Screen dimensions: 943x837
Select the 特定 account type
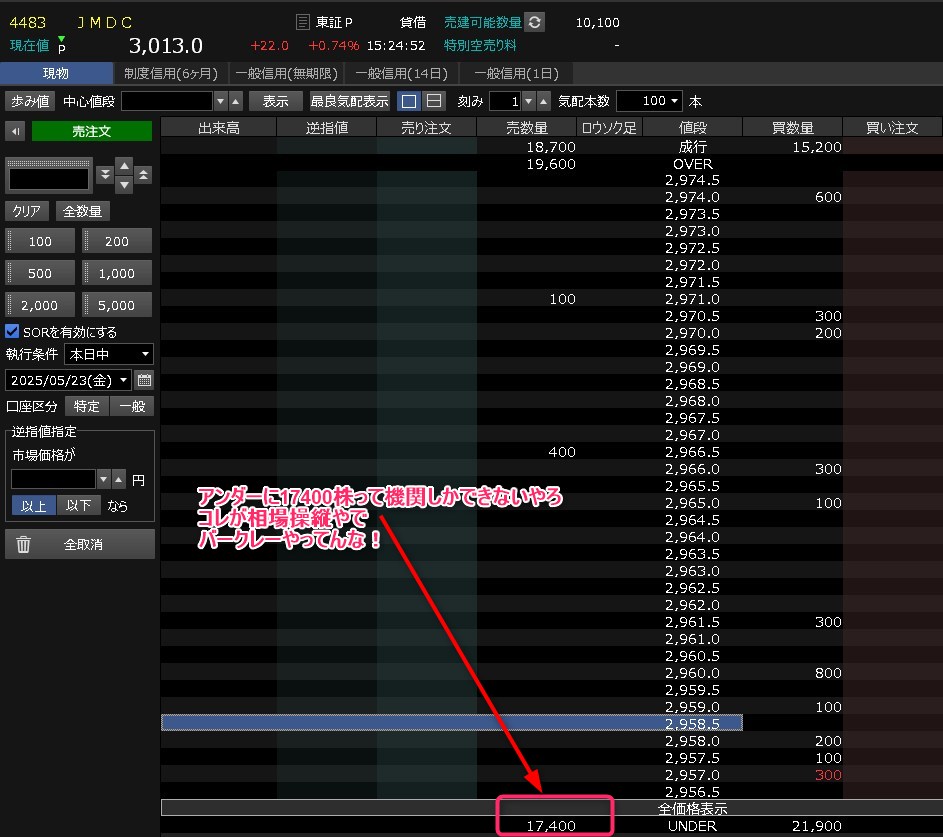[87, 406]
